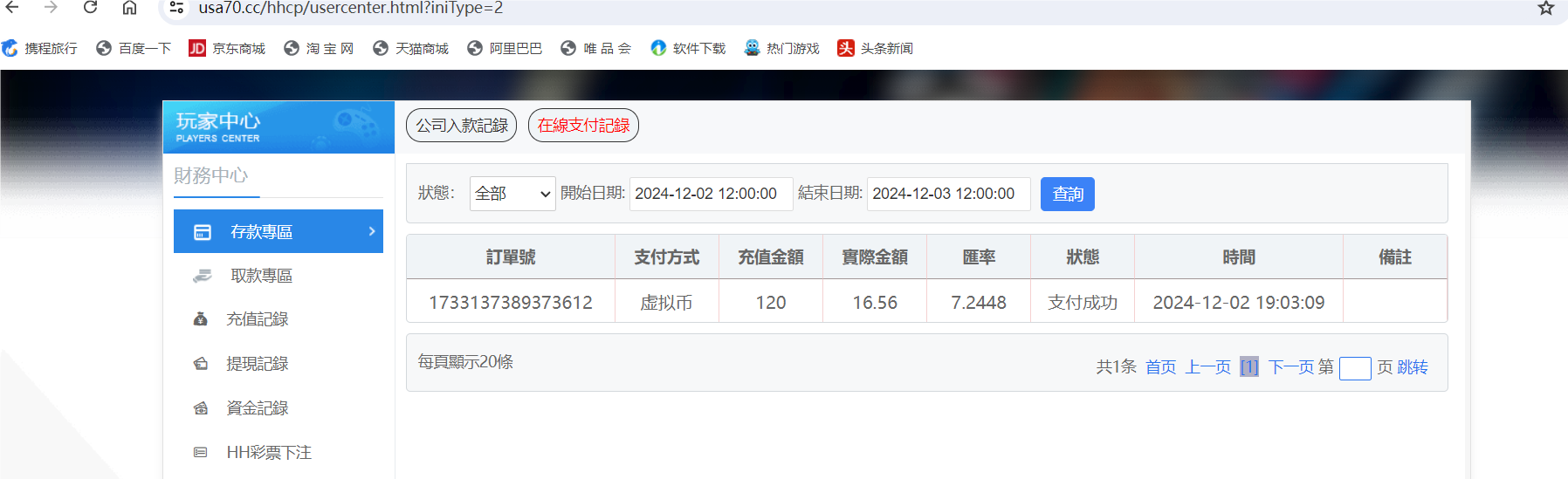The height and width of the screenshot is (479, 1568).
Task: Open the 头条新闻 bookmark
Action: pos(876,48)
